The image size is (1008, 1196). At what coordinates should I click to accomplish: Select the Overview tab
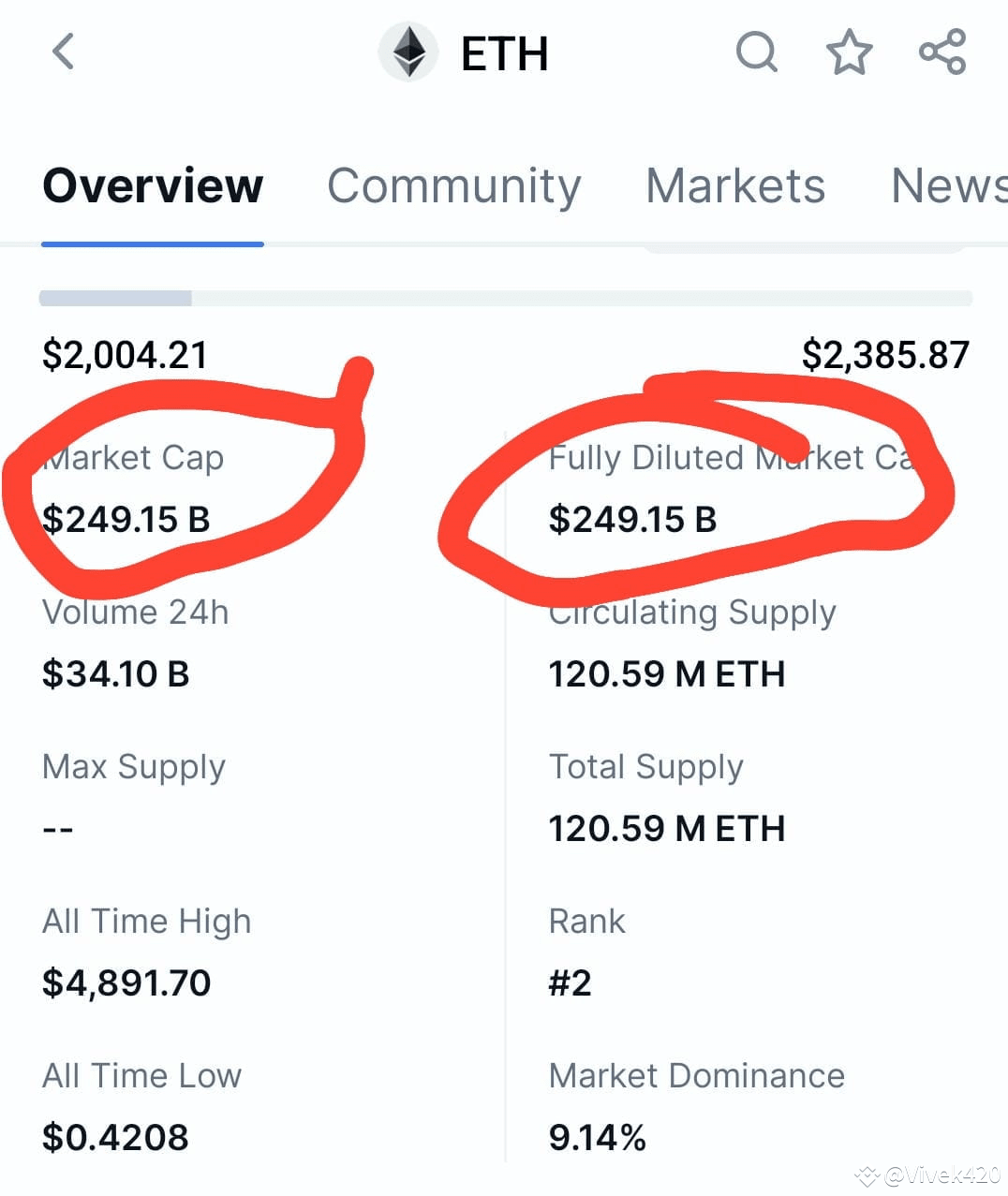tap(153, 185)
